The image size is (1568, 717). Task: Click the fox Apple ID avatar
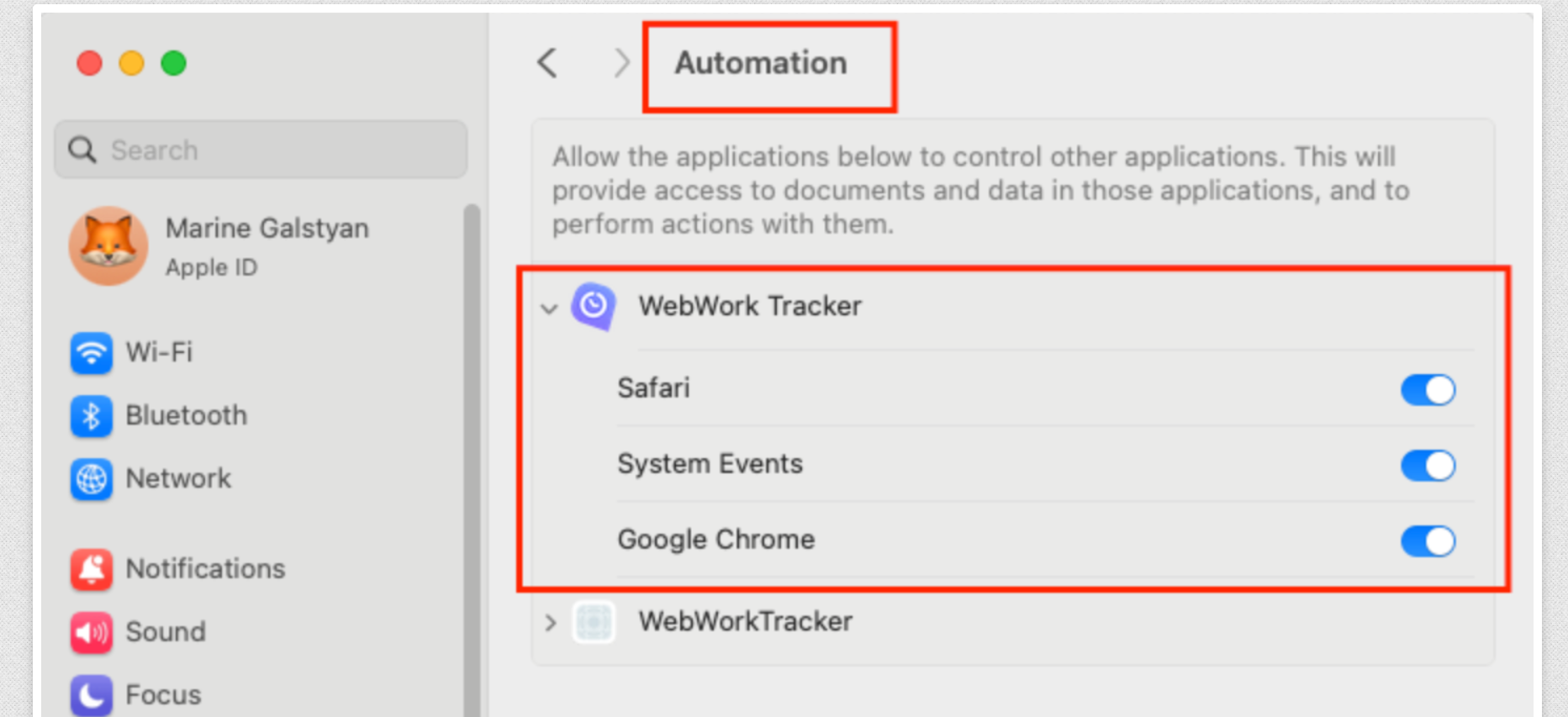pyautogui.click(x=108, y=246)
